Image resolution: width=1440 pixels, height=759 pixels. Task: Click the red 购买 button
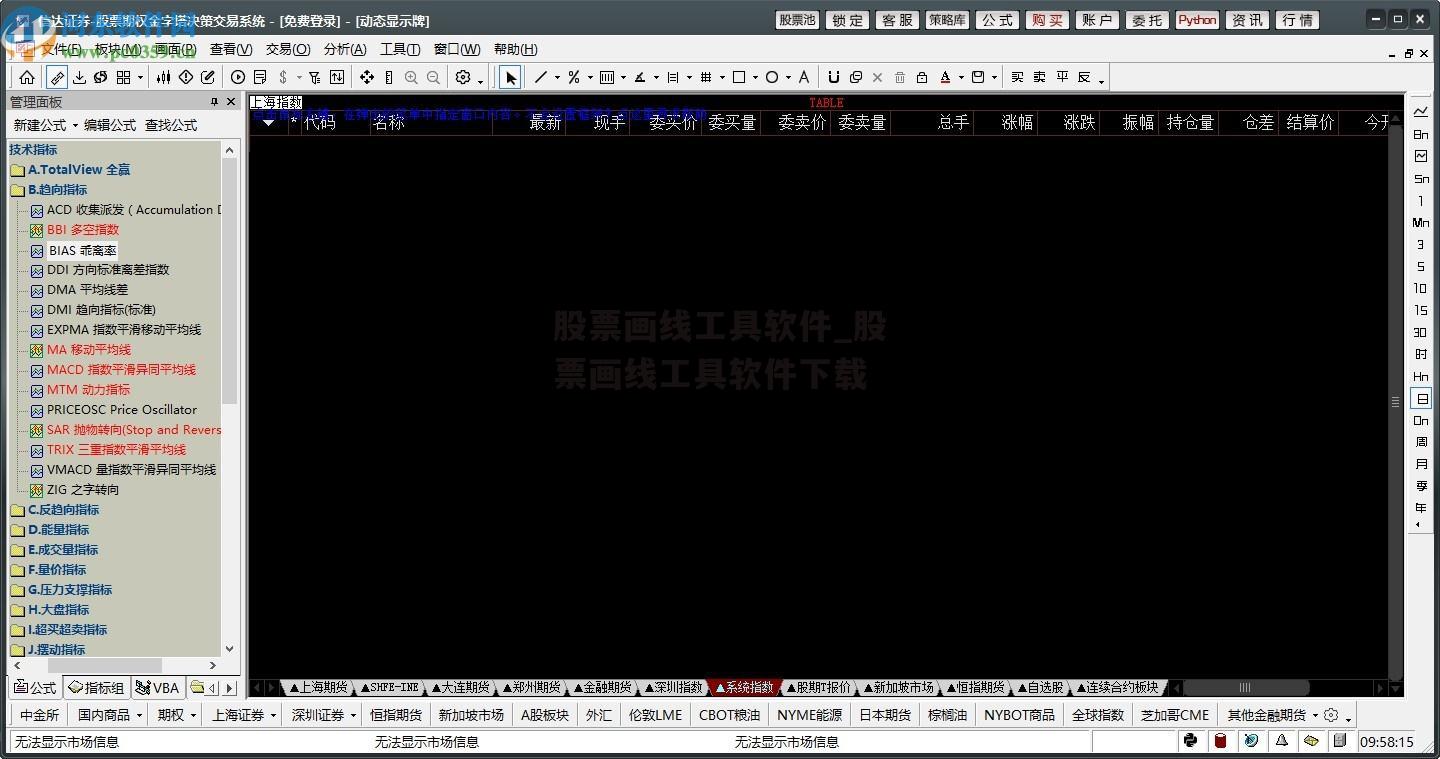pyautogui.click(x=1047, y=20)
